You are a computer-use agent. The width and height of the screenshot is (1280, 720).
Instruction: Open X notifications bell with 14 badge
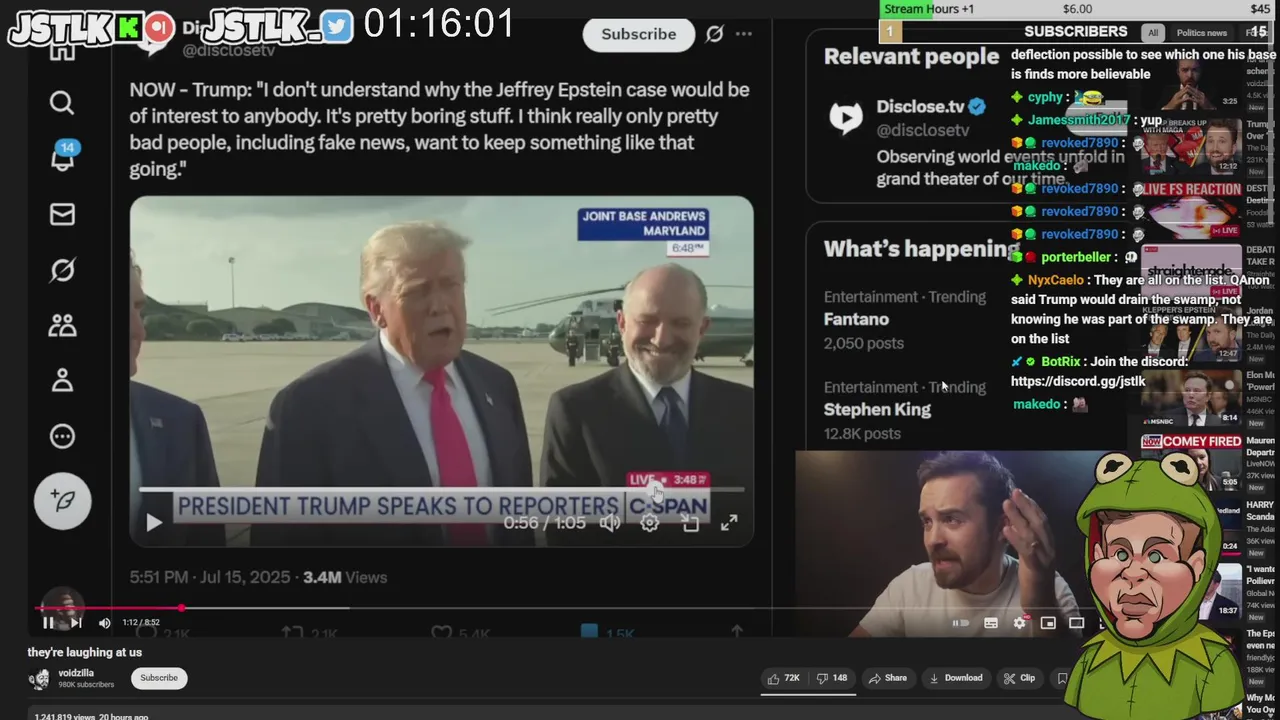pyautogui.click(x=63, y=156)
